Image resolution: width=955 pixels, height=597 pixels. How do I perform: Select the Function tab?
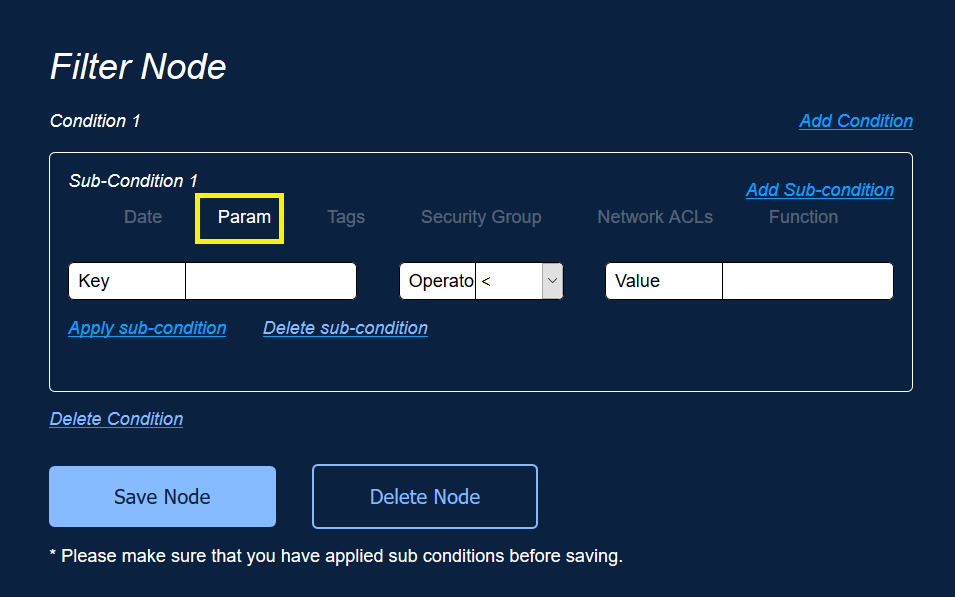(x=803, y=217)
